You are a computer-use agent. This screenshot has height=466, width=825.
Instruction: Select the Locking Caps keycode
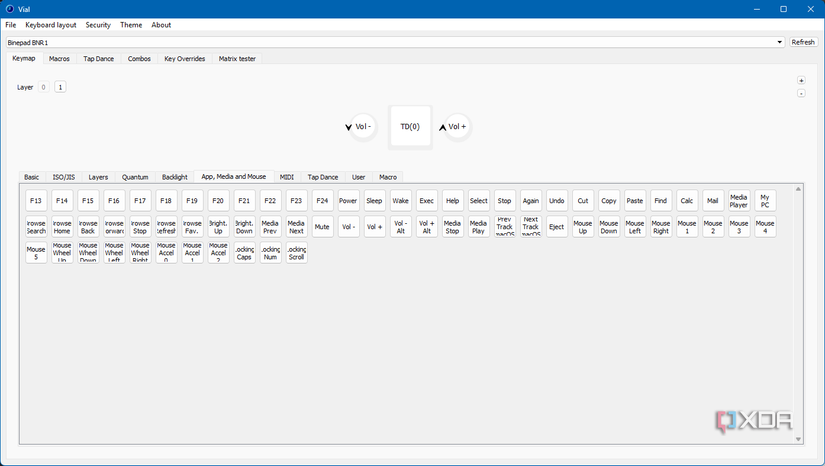click(244, 253)
